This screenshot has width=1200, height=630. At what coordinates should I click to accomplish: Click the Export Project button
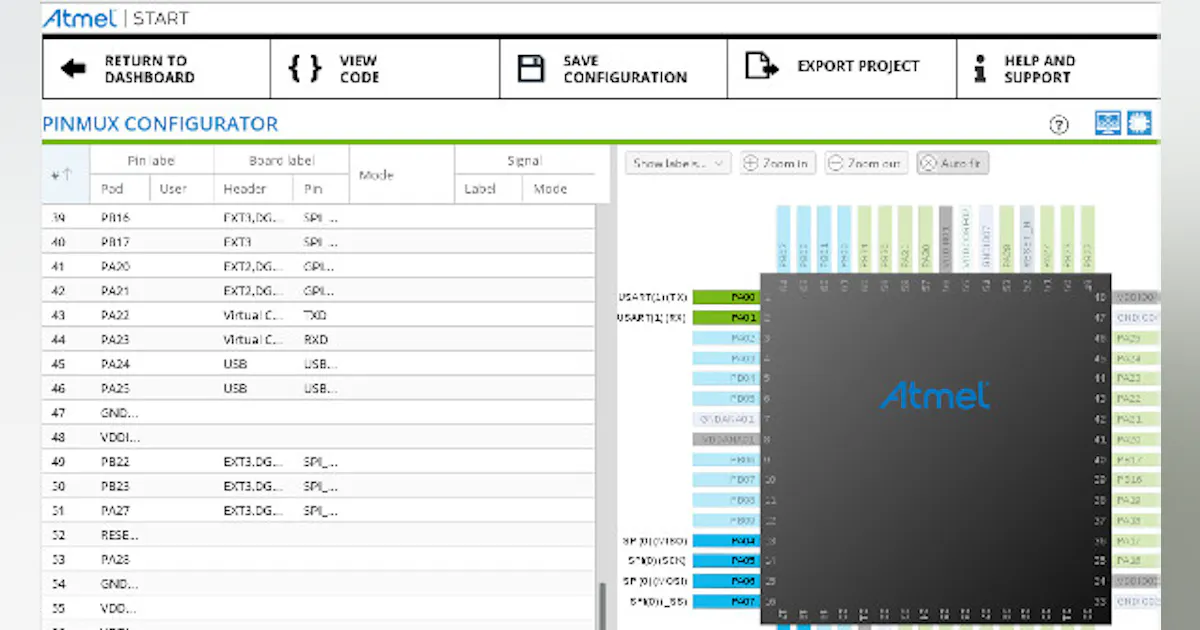tap(842, 68)
